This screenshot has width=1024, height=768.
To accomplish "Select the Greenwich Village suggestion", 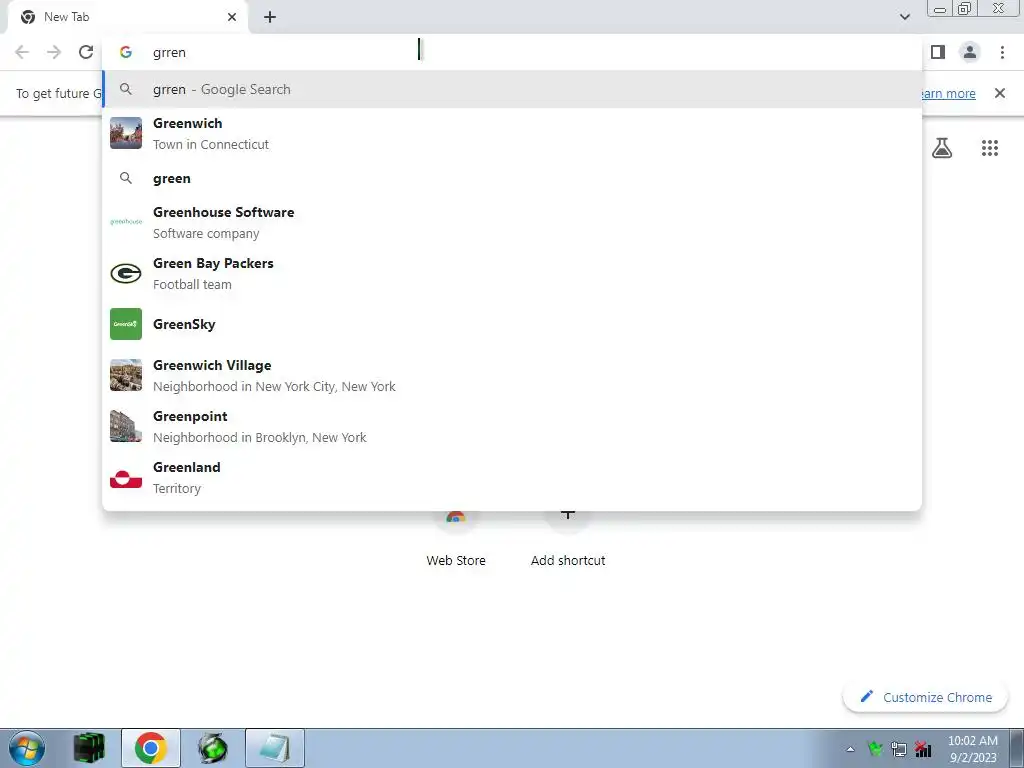I will [x=513, y=375].
